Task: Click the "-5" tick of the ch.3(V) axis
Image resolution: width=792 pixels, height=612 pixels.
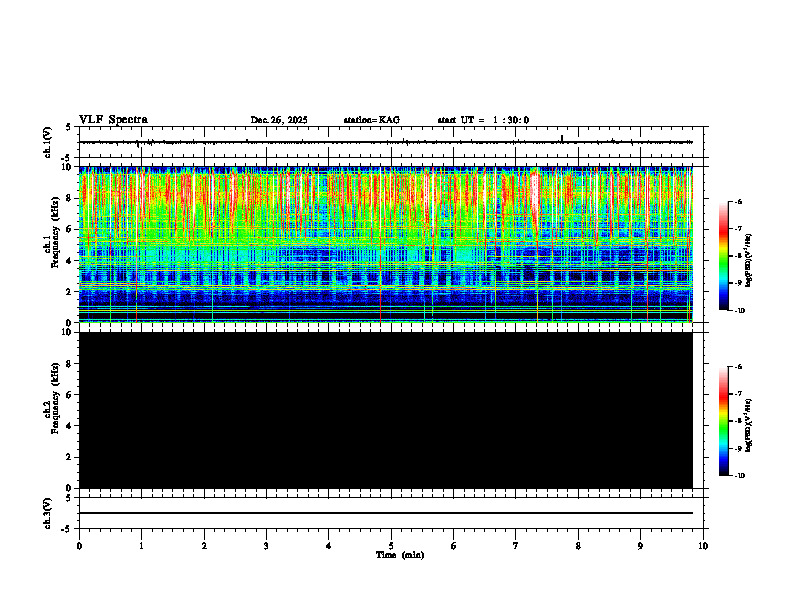Action: click(x=67, y=529)
